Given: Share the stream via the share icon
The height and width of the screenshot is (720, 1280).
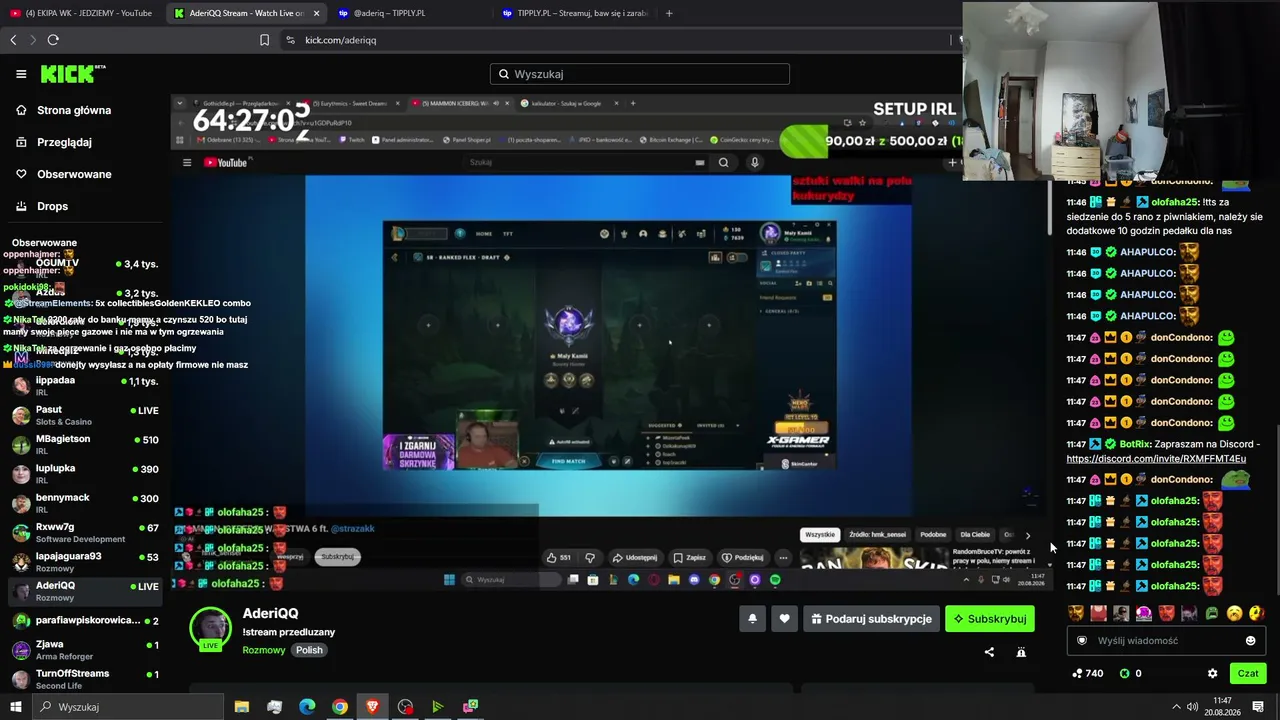Looking at the screenshot, I should [x=989, y=652].
